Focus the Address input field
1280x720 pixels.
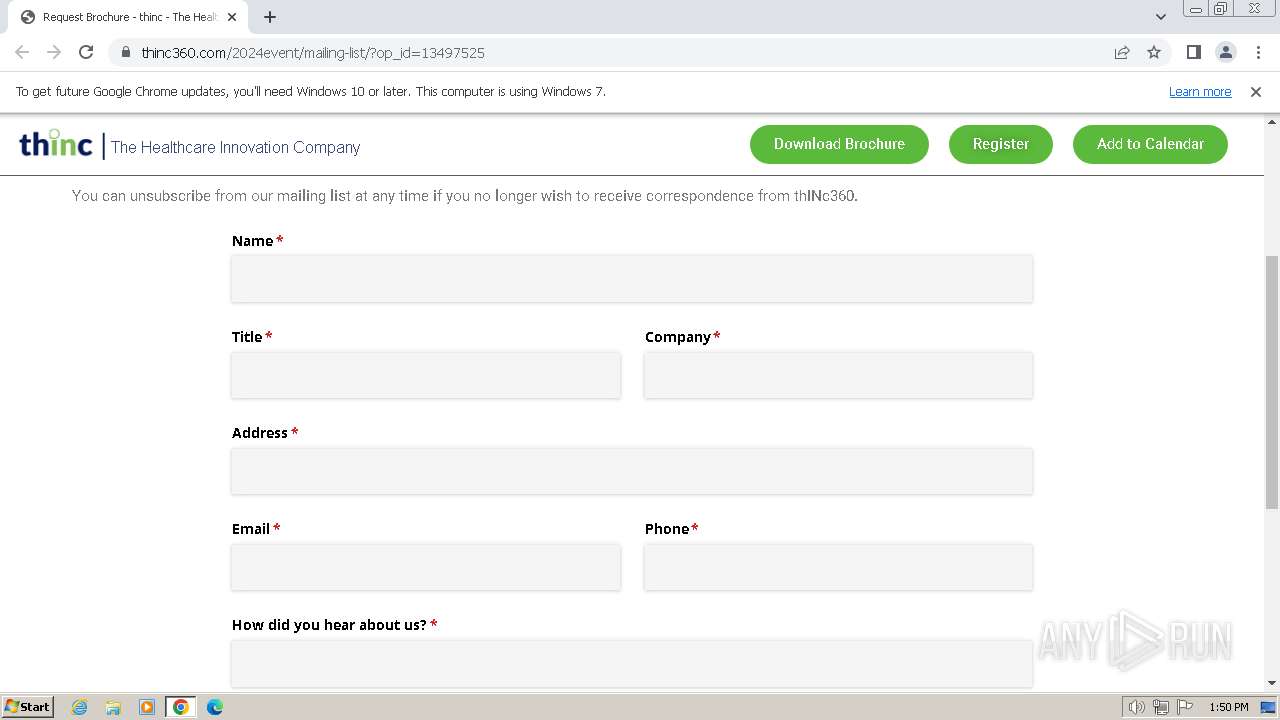(632, 471)
